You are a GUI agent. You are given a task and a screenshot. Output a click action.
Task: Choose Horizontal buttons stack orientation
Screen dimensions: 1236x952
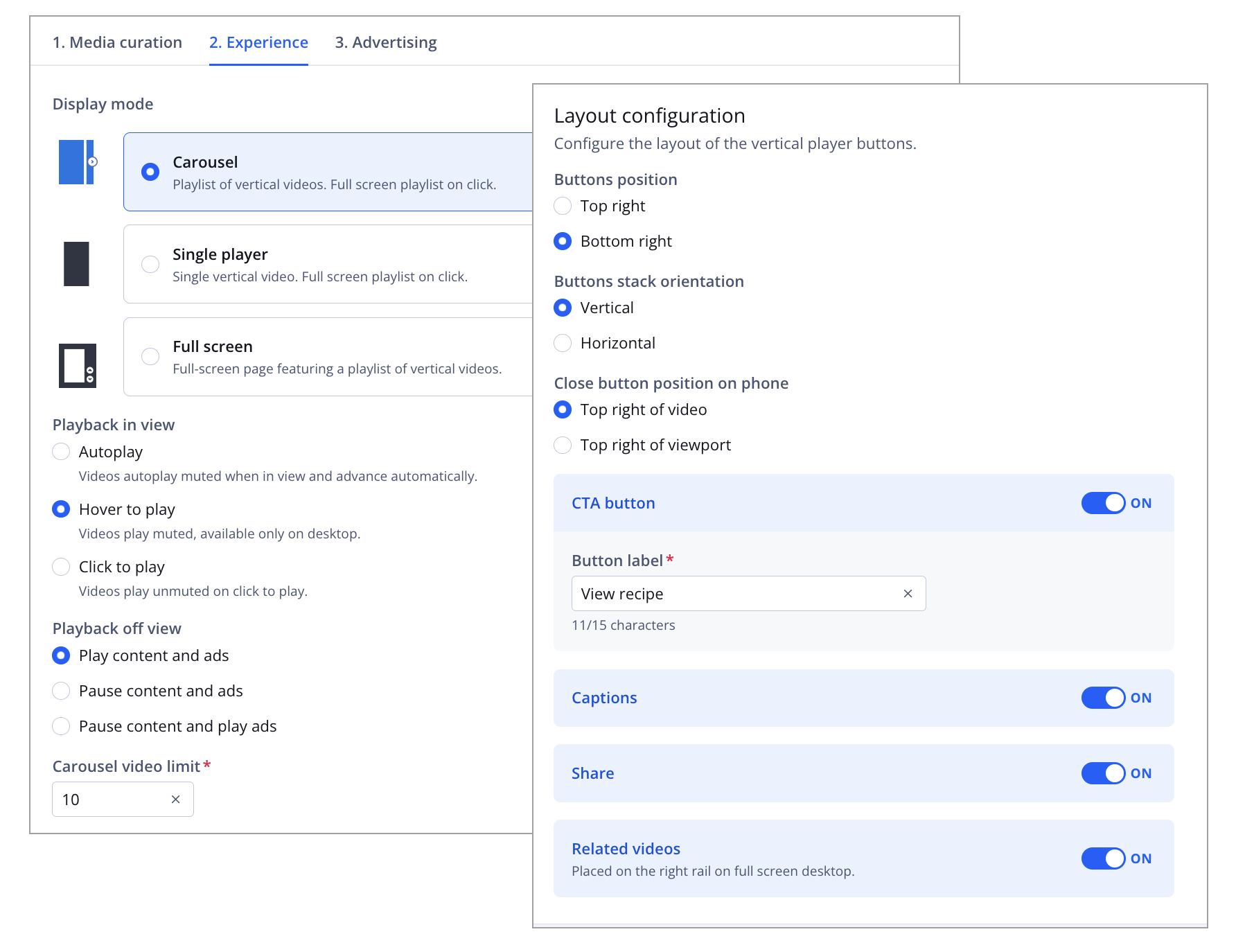563,343
